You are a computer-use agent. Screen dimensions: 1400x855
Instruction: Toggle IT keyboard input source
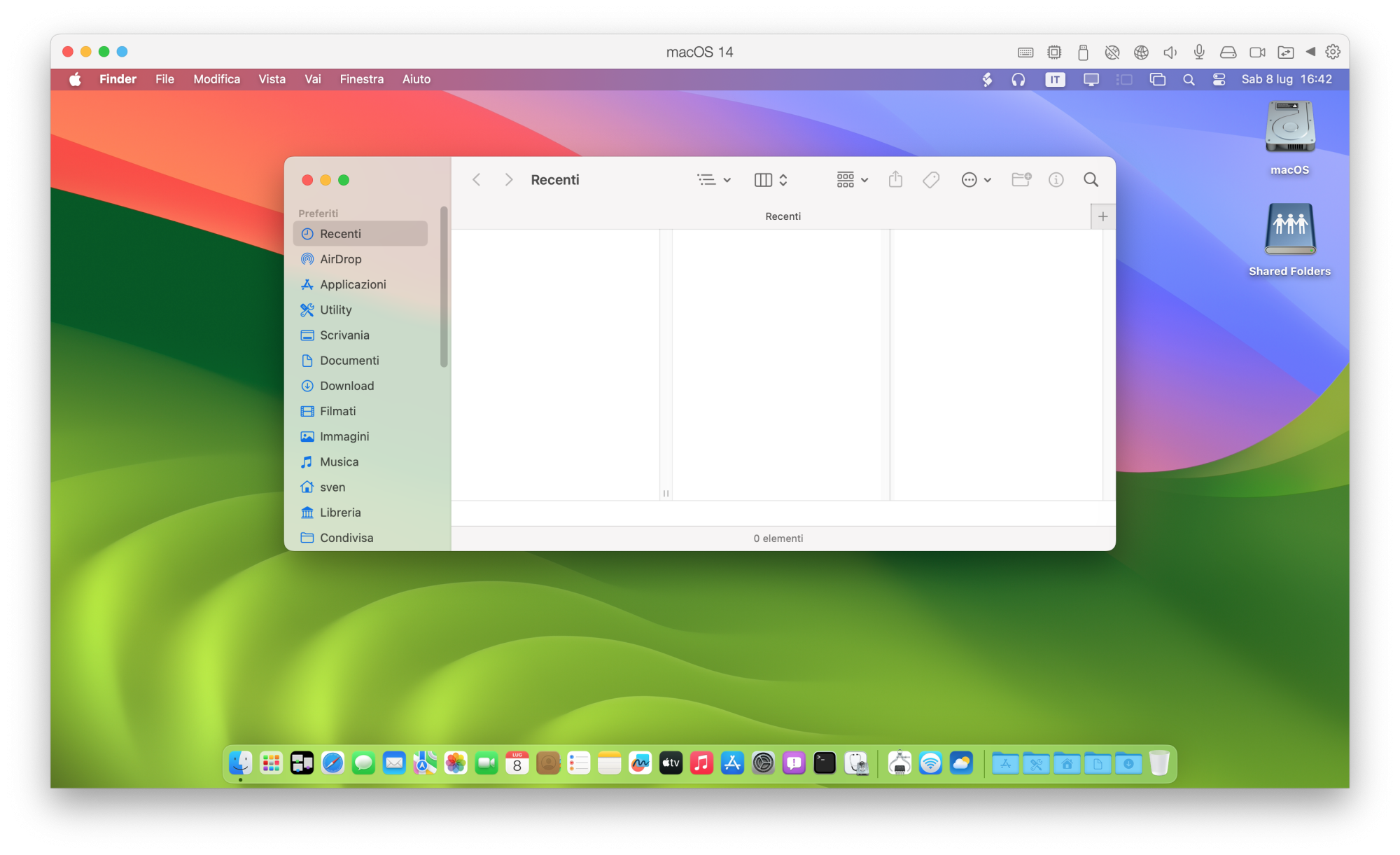click(1055, 79)
